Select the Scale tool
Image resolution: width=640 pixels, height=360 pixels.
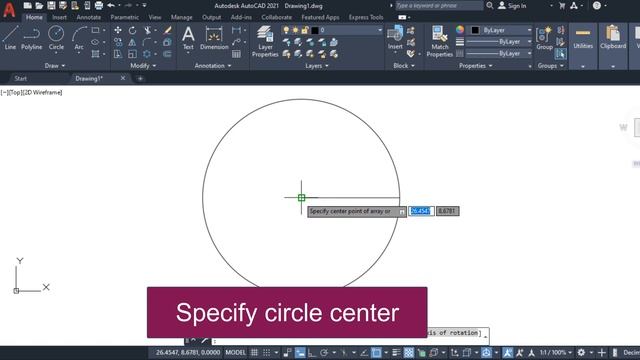(132, 54)
